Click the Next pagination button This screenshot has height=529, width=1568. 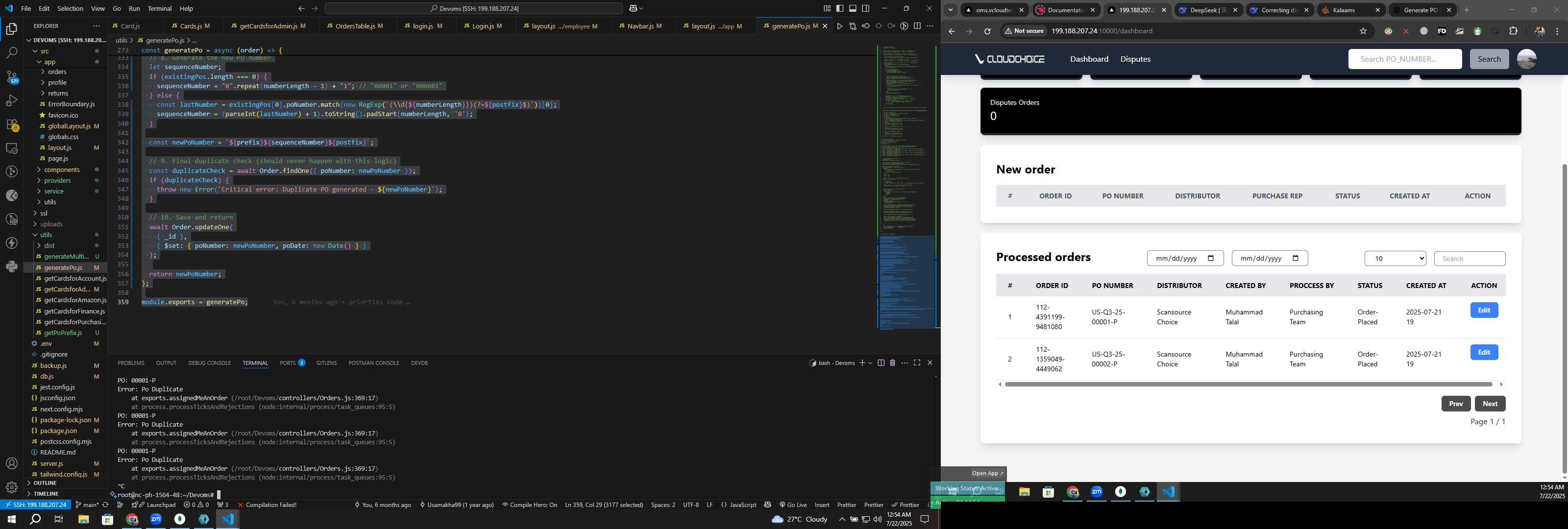[1490, 404]
